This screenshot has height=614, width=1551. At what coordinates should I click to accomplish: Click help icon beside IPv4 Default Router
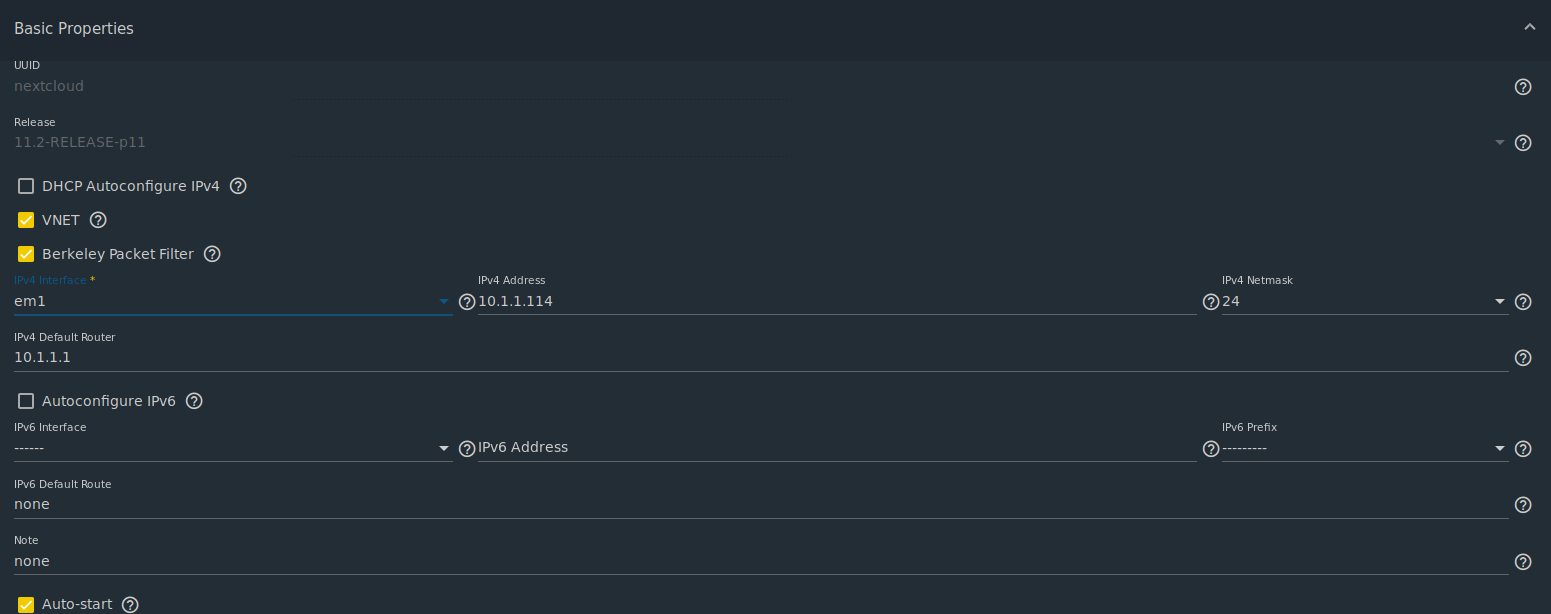(x=1523, y=358)
